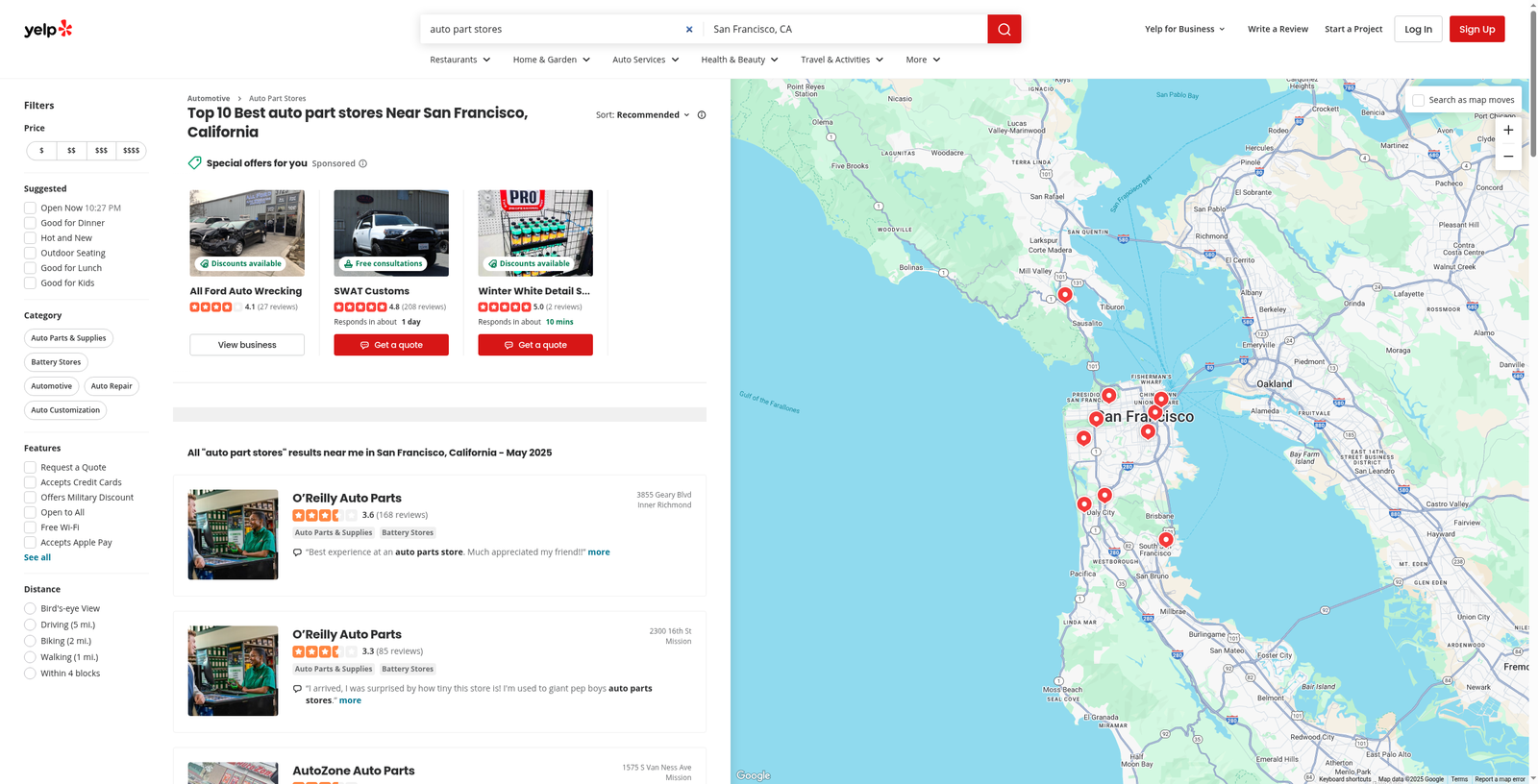1538x784 pixels.
Task: Check Free Wi-Fi feature filter
Action: point(30,527)
